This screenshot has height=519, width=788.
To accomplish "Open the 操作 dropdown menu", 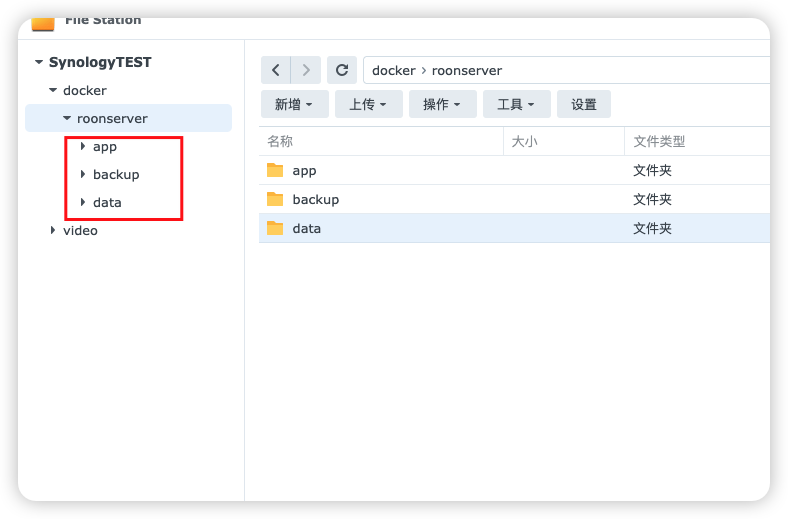I will point(442,104).
